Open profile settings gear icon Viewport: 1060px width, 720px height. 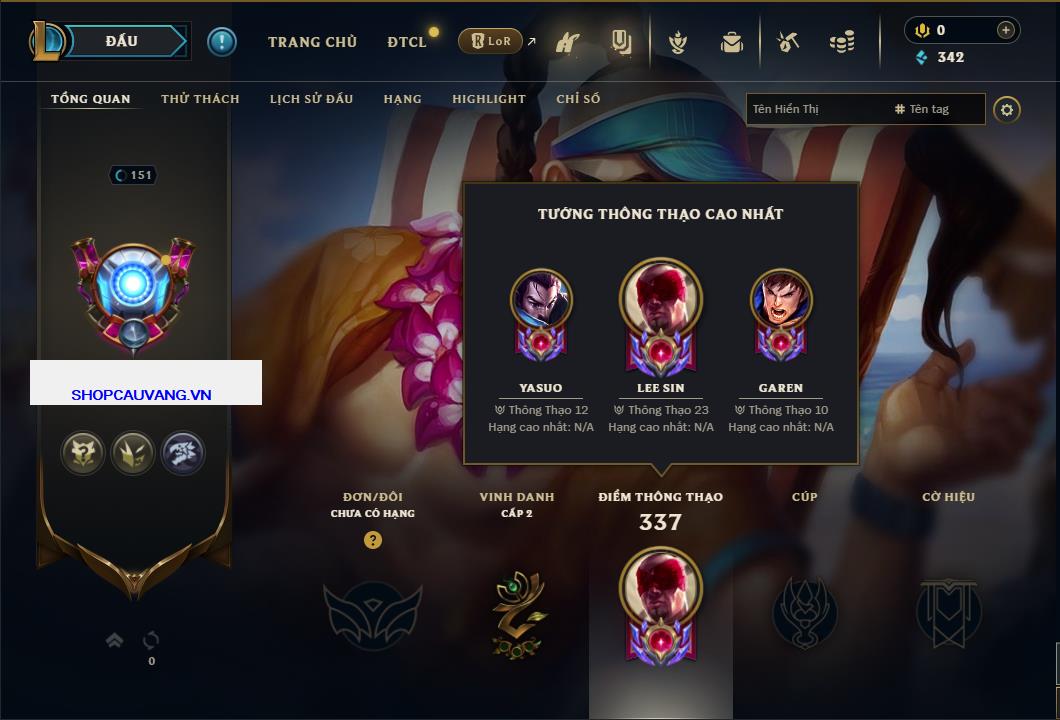point(1007,110)
